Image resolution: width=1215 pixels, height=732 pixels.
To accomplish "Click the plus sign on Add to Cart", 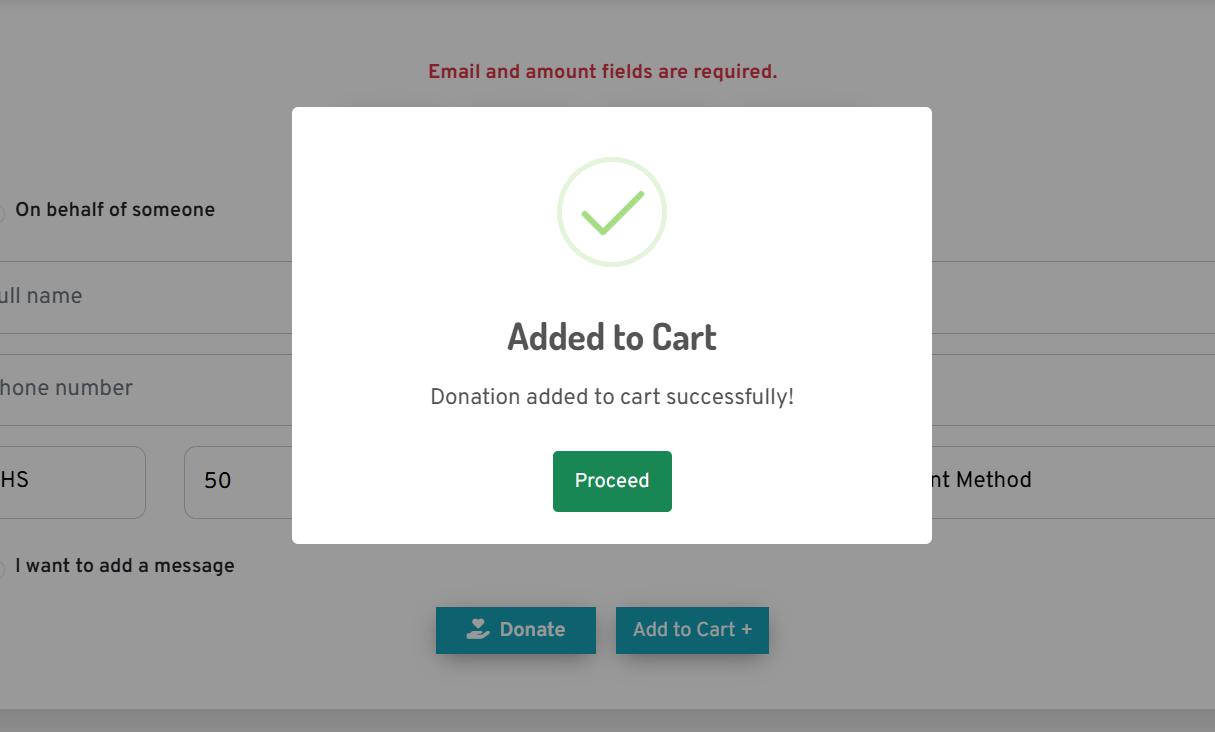I will click(x=746, y=629).
